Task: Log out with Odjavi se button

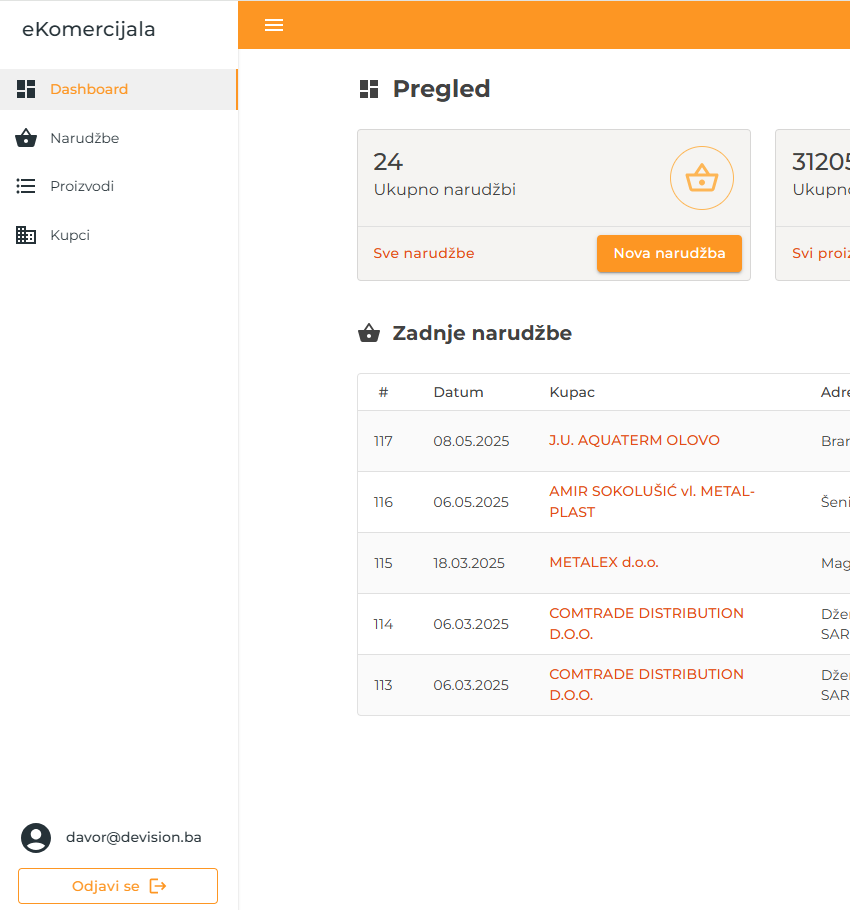Action: (118, 886)
